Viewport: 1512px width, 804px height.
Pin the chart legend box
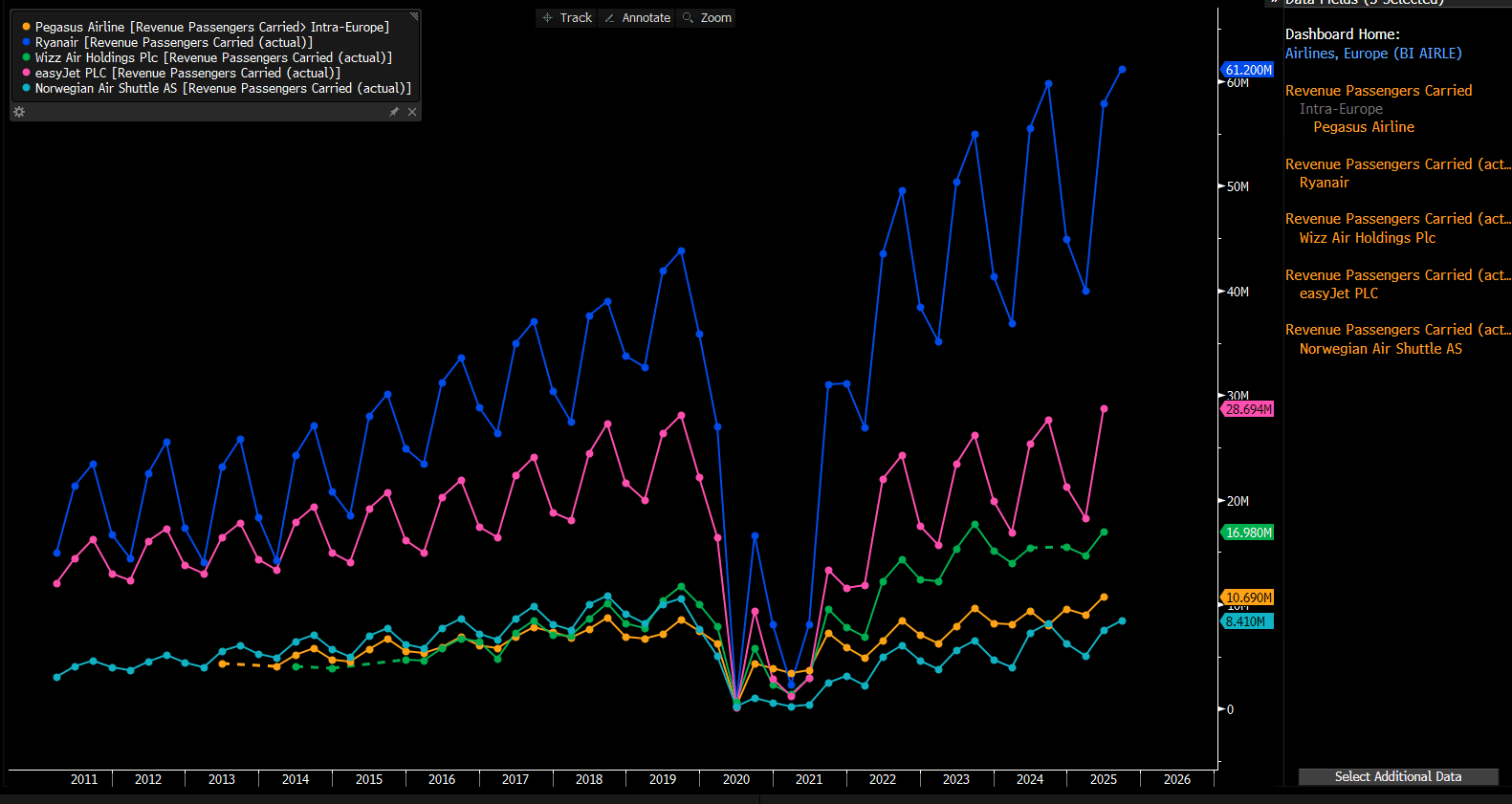click(x=394, y=112)
